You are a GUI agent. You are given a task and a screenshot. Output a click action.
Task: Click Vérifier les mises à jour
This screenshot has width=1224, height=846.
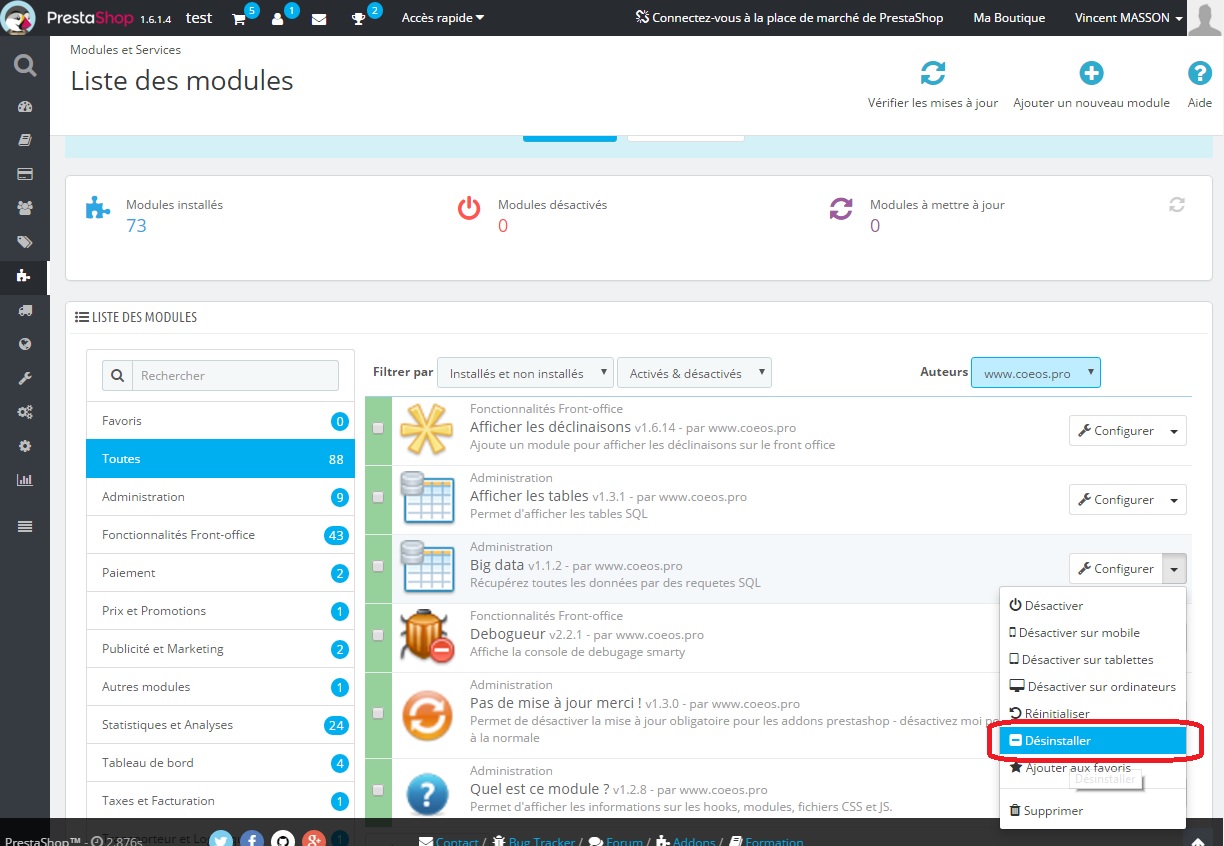933,85
